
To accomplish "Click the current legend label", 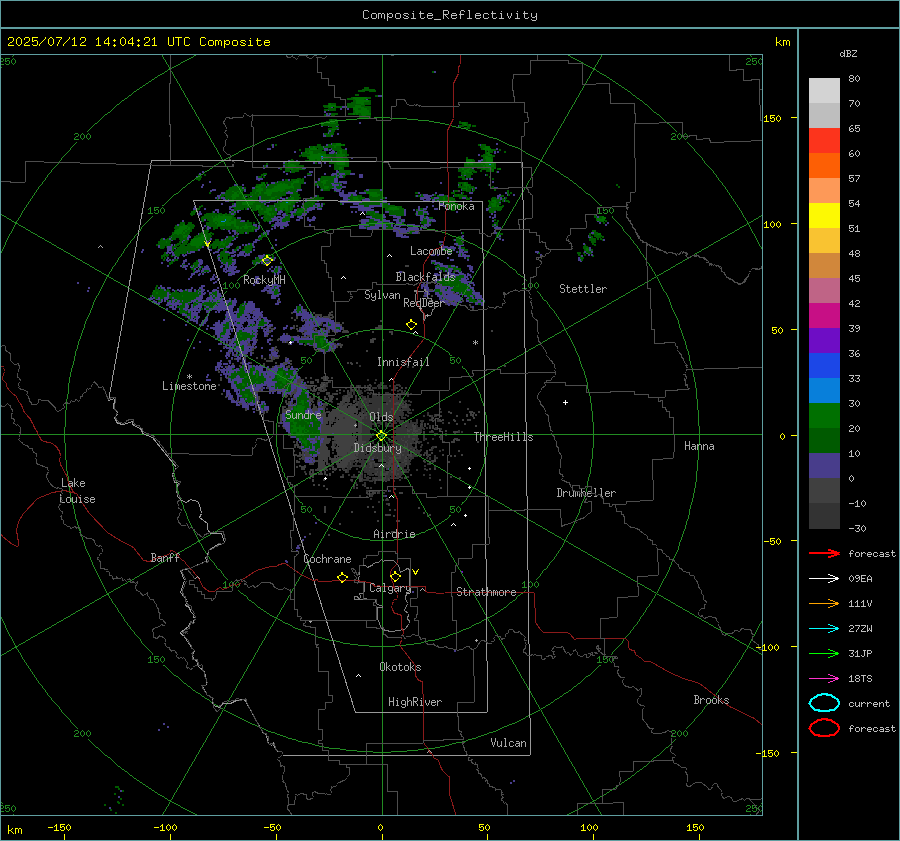I will [869, 703].
